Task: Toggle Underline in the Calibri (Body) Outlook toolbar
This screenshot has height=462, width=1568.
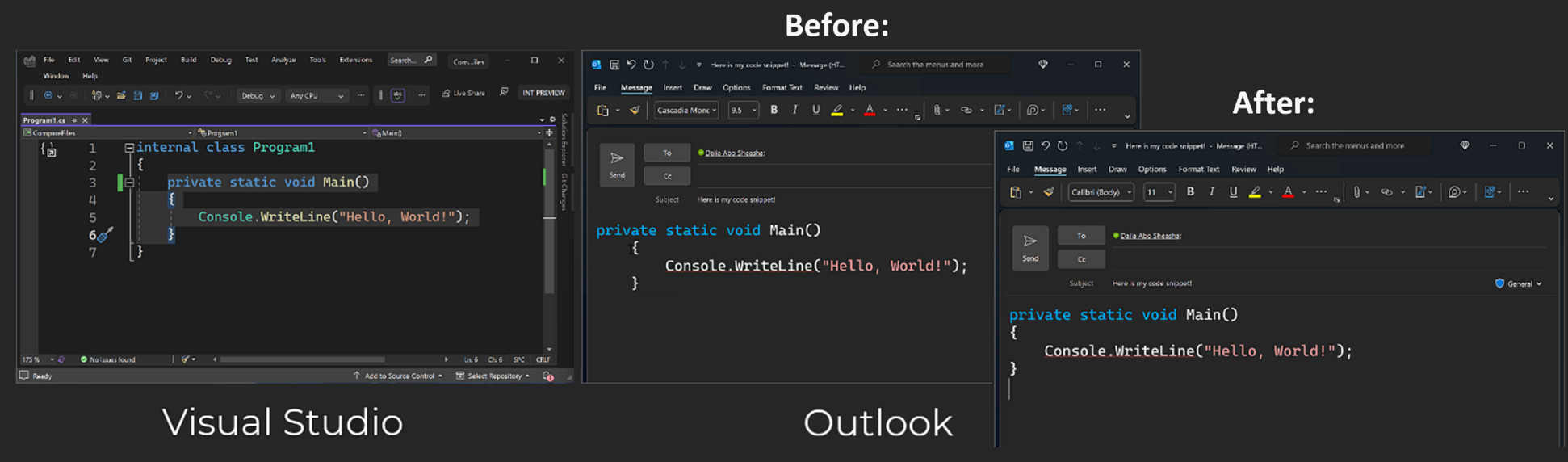Action: 1233,192
